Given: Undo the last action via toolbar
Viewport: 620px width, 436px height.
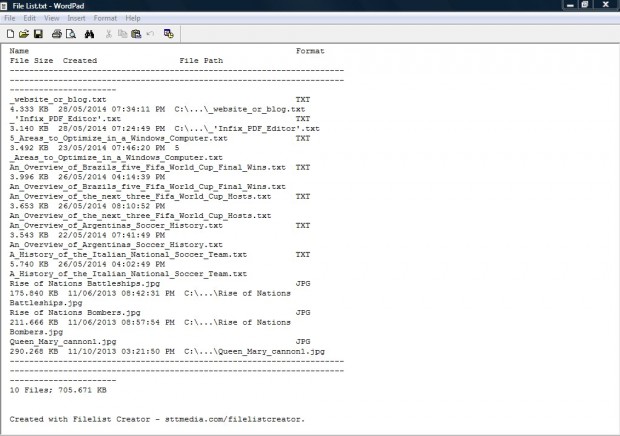Looking at the screenshot, I should 149,33.
